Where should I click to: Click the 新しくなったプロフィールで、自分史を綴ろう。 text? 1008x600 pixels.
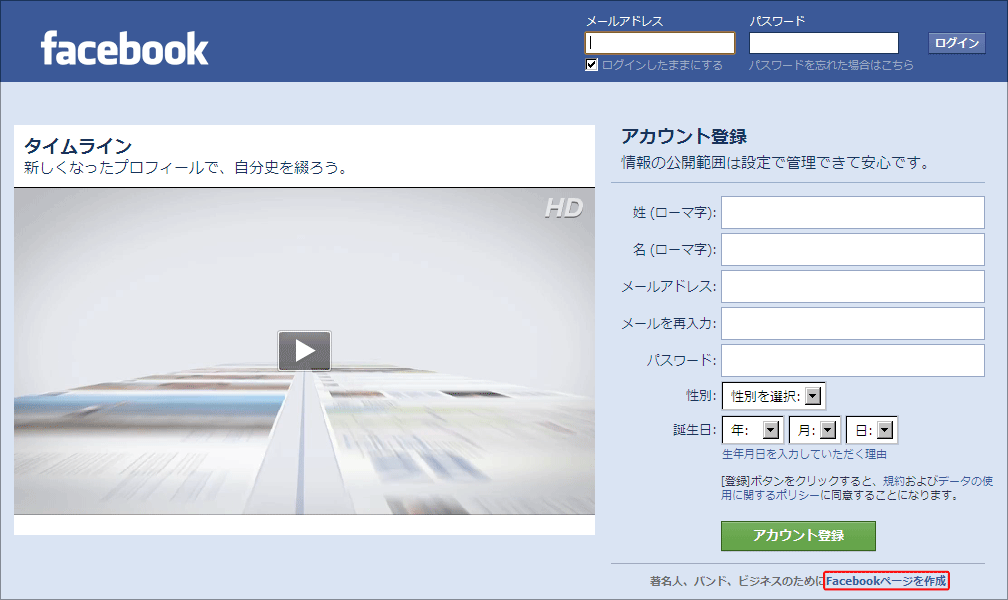click(187, 168)
